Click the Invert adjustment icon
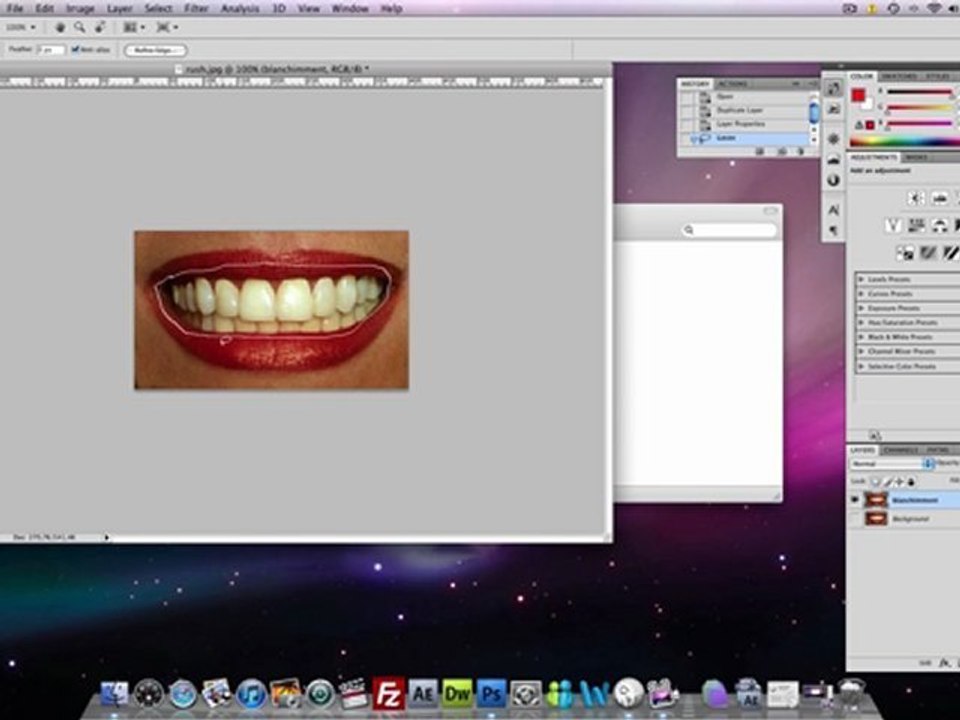 click(x=905, y=252)
